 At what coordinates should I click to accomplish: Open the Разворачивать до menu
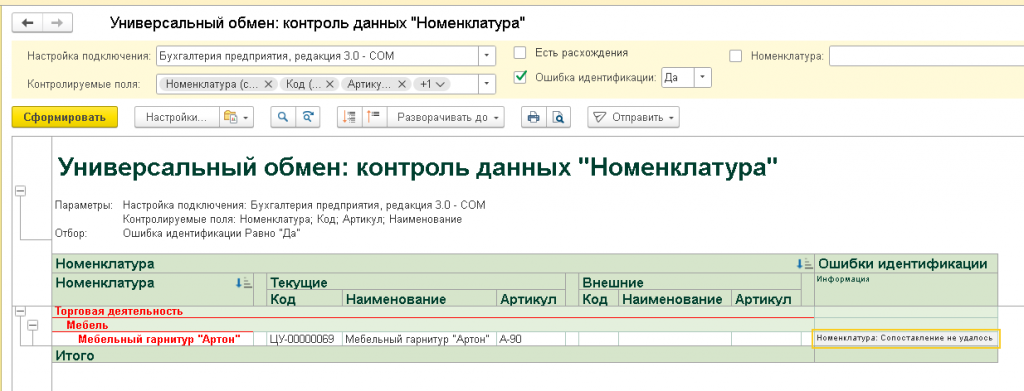447,117
